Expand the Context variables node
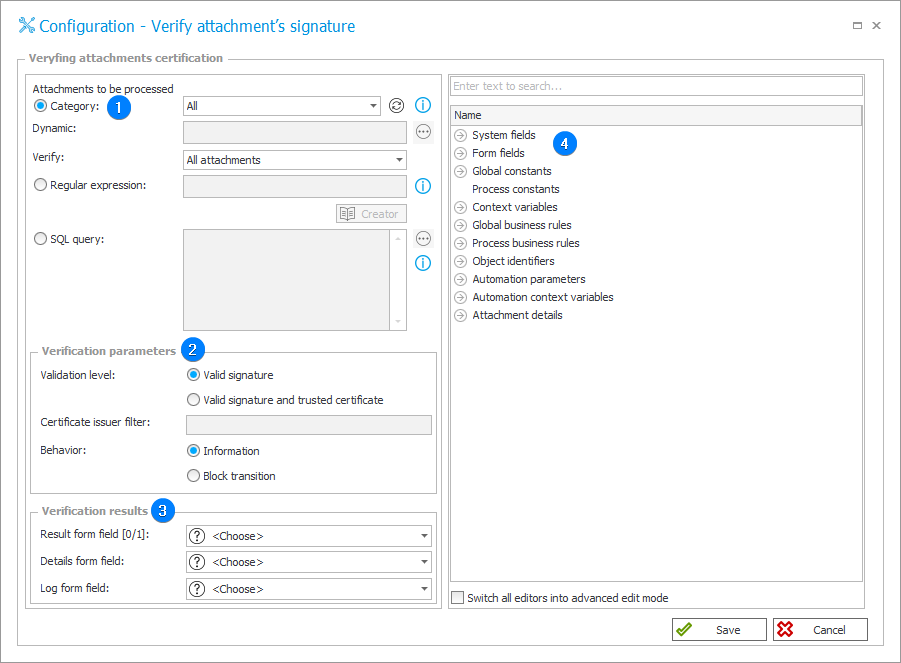 (460, 207)
